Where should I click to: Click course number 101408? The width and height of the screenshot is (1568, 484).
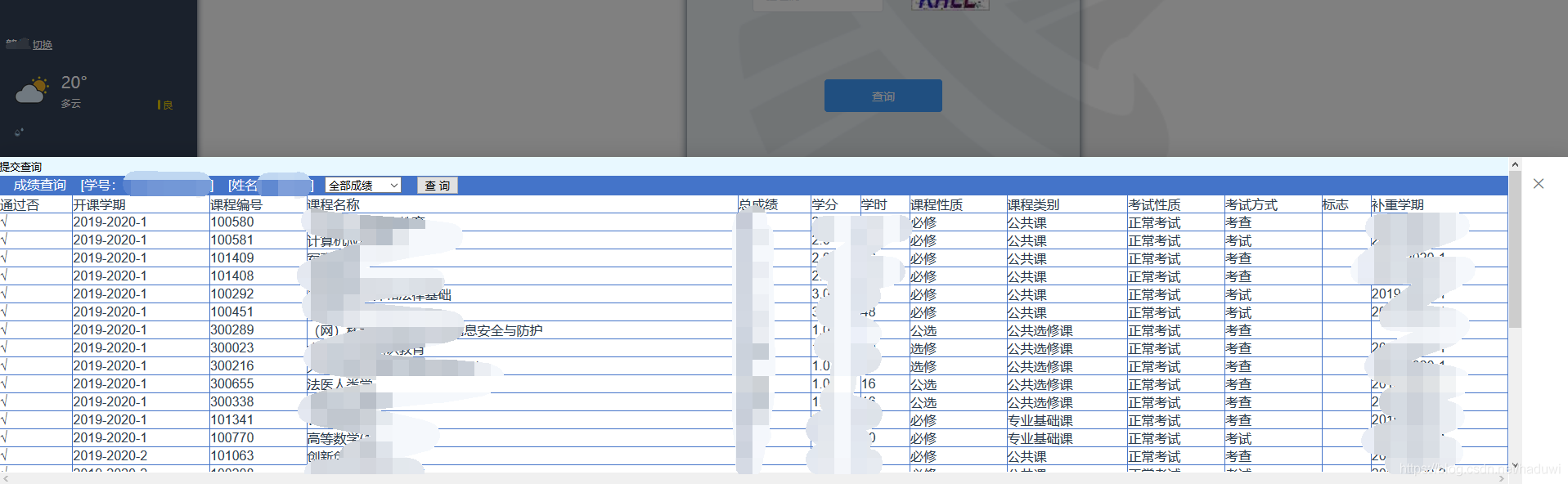pos(232,276)
